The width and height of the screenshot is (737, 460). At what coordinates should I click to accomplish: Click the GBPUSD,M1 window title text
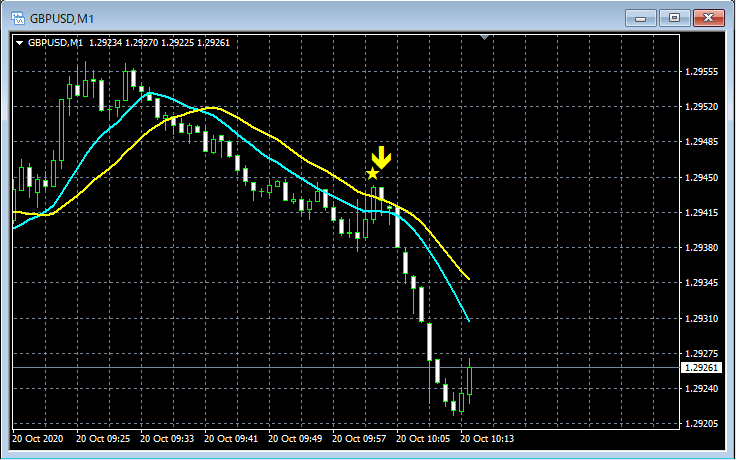coord(62,19)
